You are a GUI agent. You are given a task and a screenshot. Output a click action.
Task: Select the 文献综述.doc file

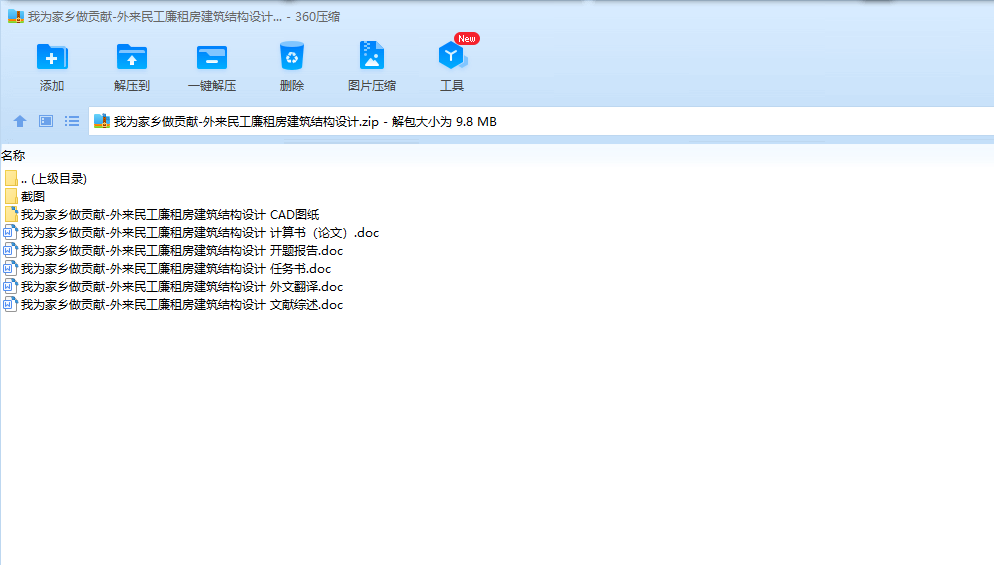click(173, 304)
